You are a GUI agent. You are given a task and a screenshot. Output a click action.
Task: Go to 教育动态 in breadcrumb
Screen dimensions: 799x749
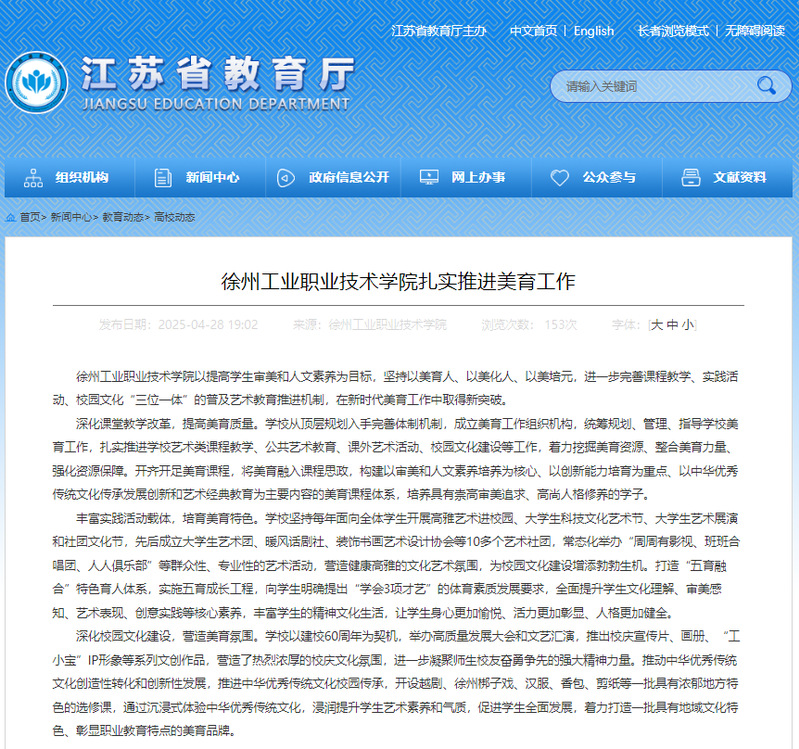(x=123, y=218)
